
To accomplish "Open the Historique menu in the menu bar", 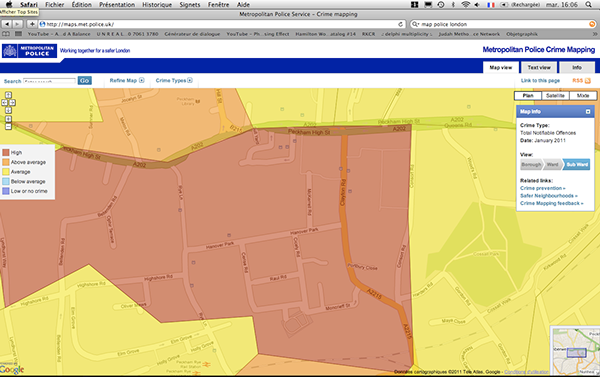I will point(157,5).
